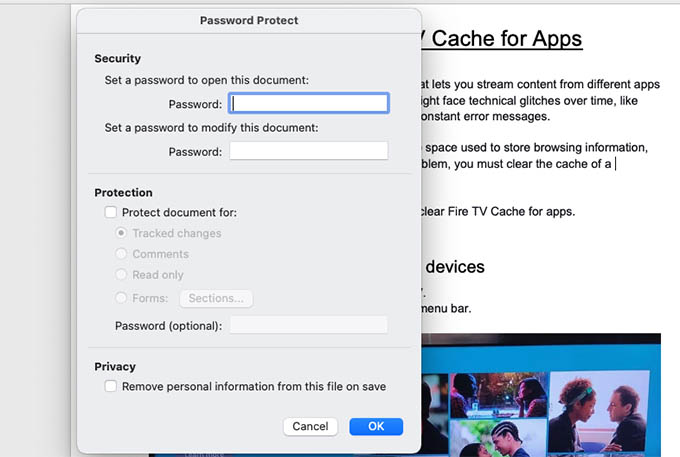Cancel the Password Protect dialog

(310, 427)
